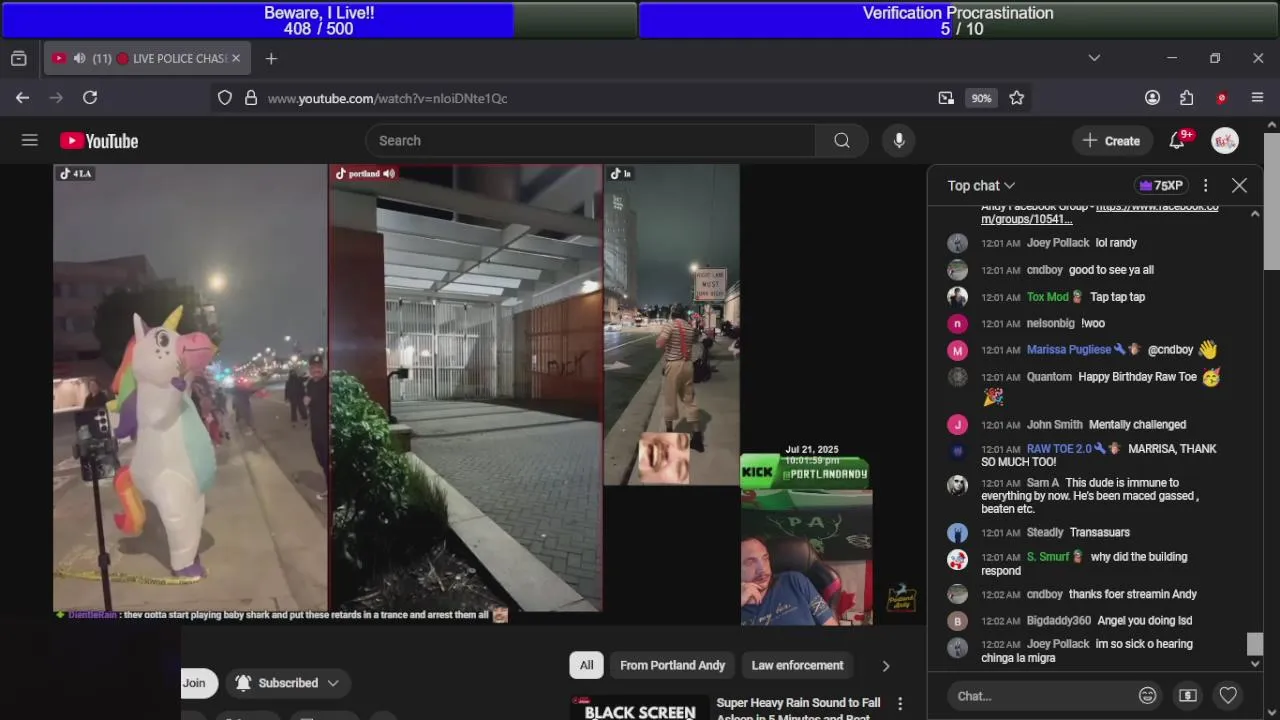Start voice search with microphone icon

pos(899,141)
